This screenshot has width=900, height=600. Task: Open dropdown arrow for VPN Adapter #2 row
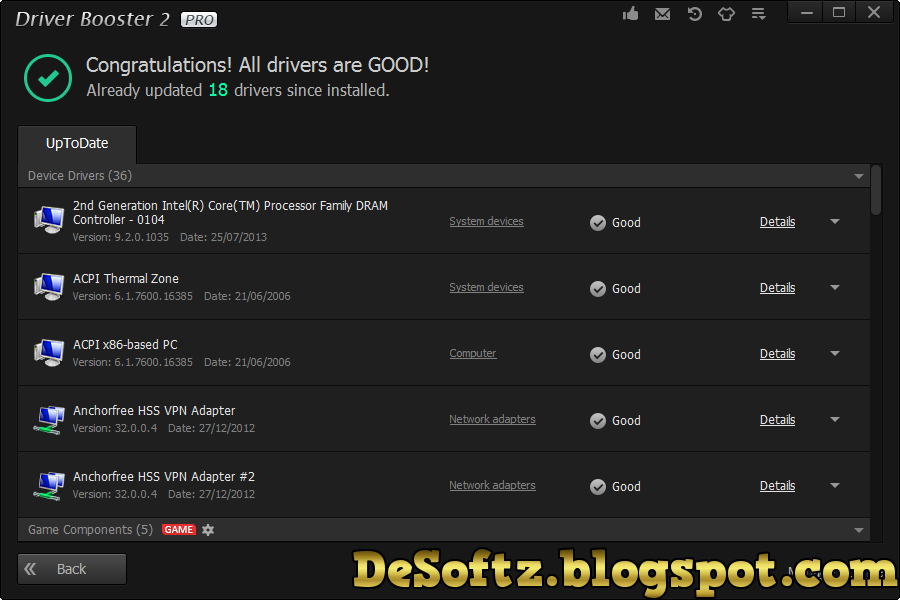point(835,485)
